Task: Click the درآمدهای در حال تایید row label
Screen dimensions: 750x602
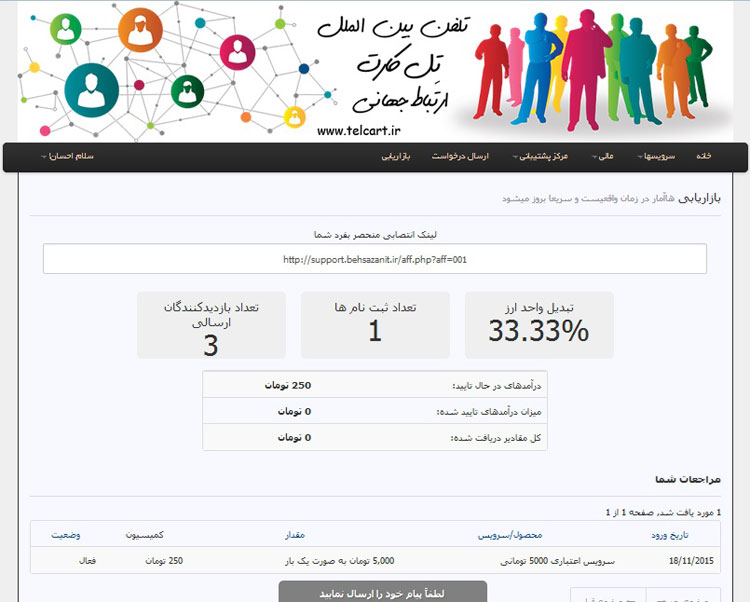Action: (x=496, y=385)
